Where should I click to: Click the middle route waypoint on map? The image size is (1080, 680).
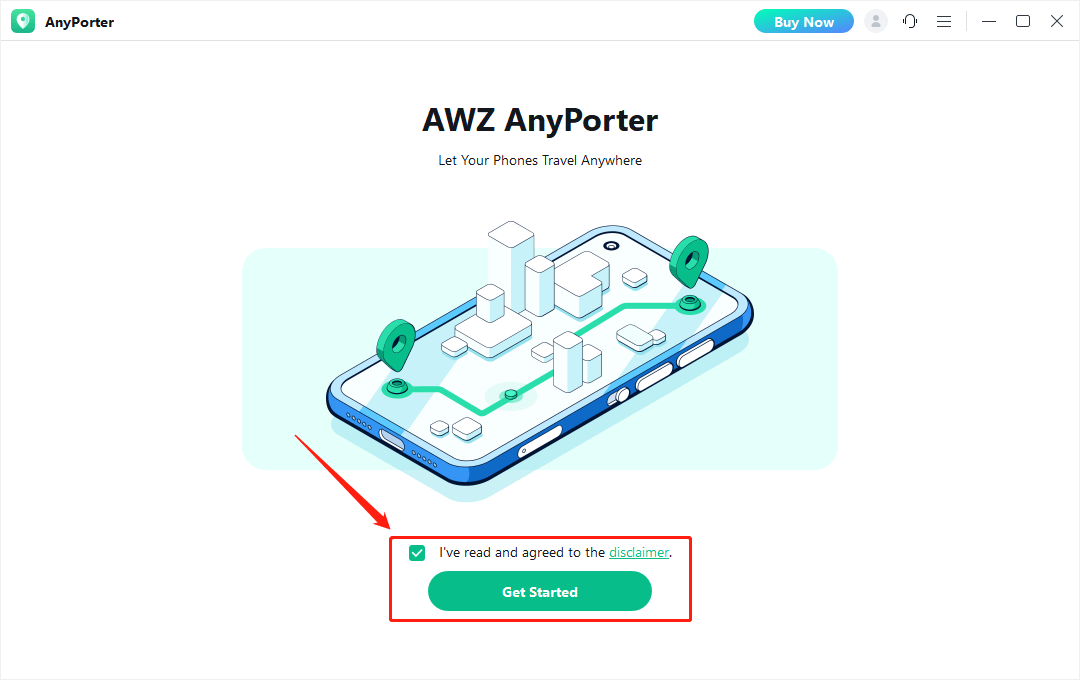(510, 395)
